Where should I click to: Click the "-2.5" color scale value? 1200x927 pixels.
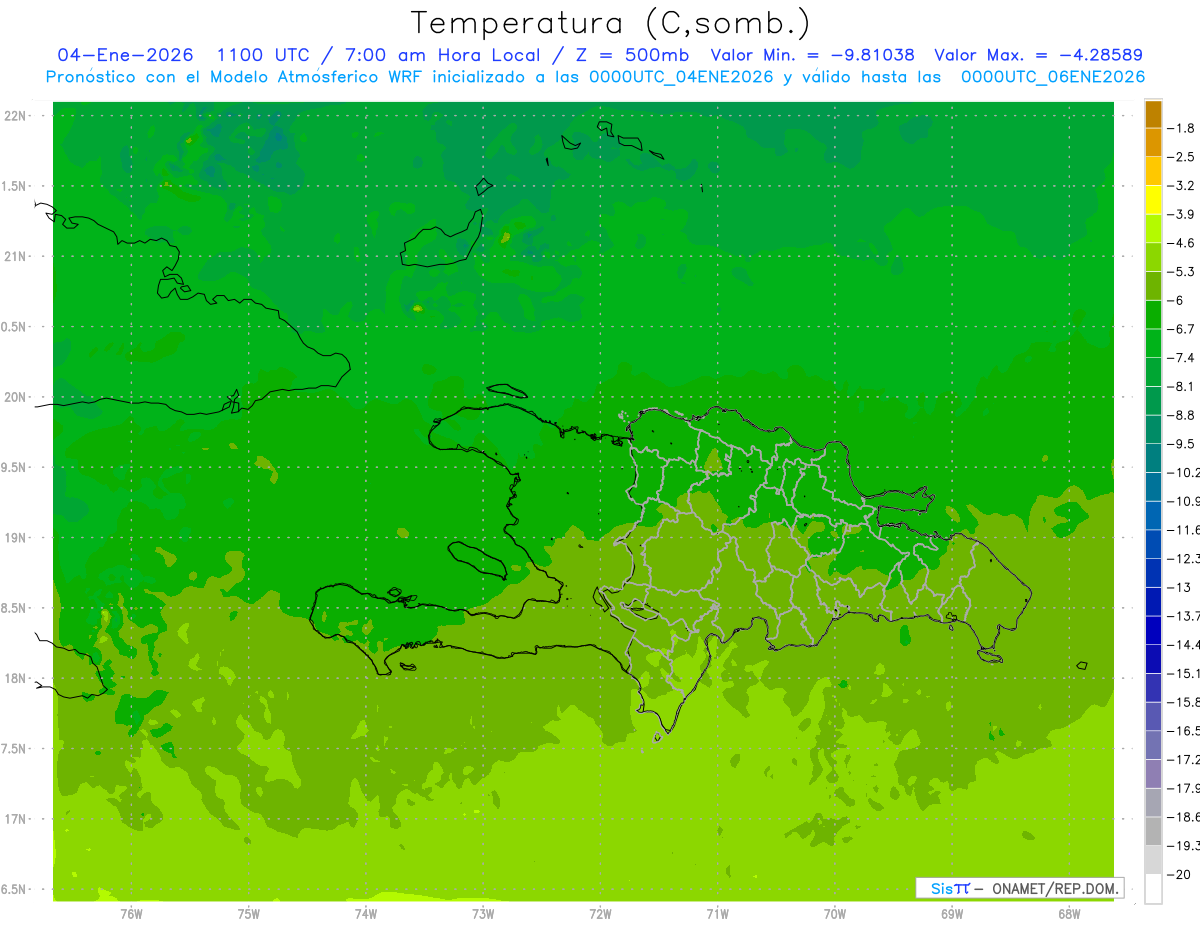tap(1183, 157)
